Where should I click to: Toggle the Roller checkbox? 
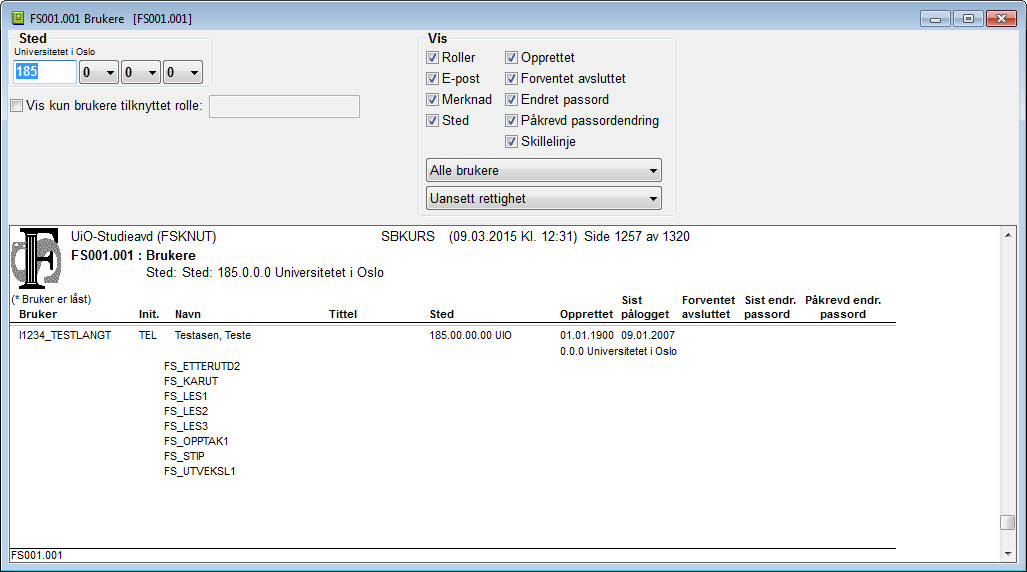(432, 58)
